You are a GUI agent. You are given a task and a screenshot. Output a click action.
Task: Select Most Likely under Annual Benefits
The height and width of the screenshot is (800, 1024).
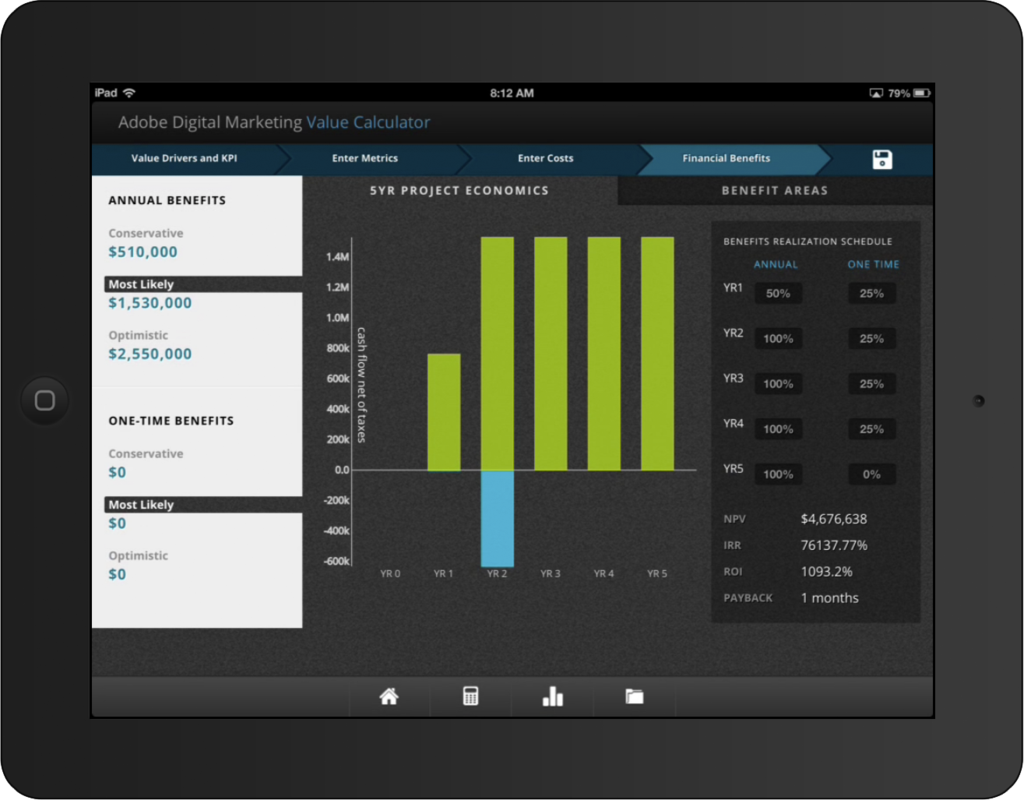(x=203, y=284)
